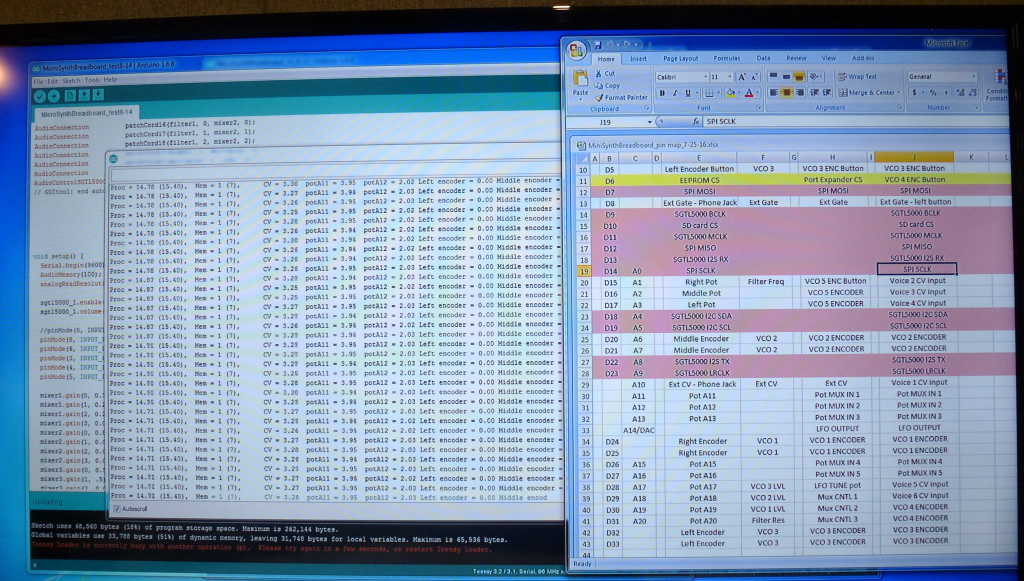Open the Fill Color dropdown arrow
This screenshot has width=1024, height=581.
point(739,93)
